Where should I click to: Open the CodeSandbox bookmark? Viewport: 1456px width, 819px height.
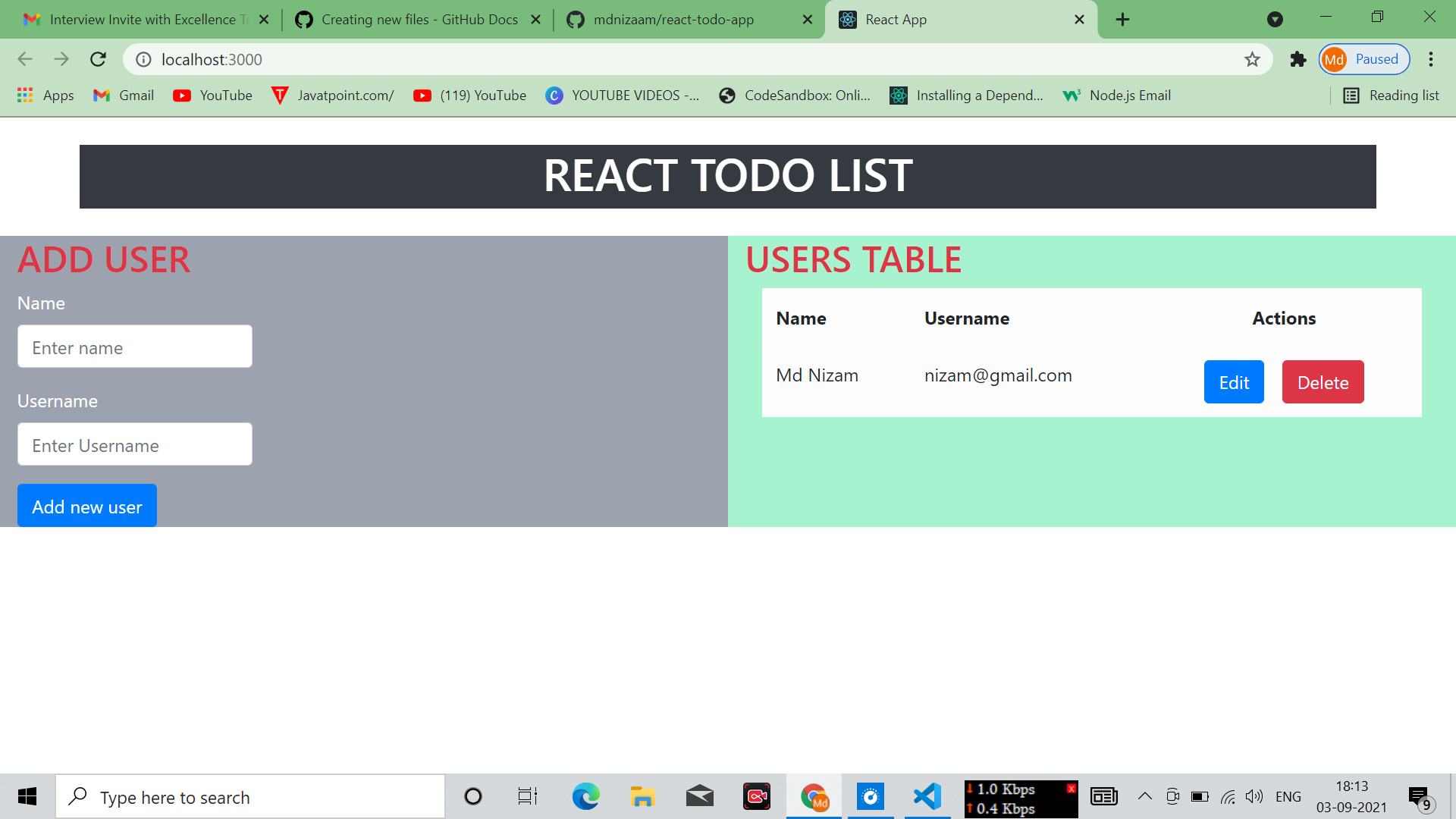[x=795, y=96]
